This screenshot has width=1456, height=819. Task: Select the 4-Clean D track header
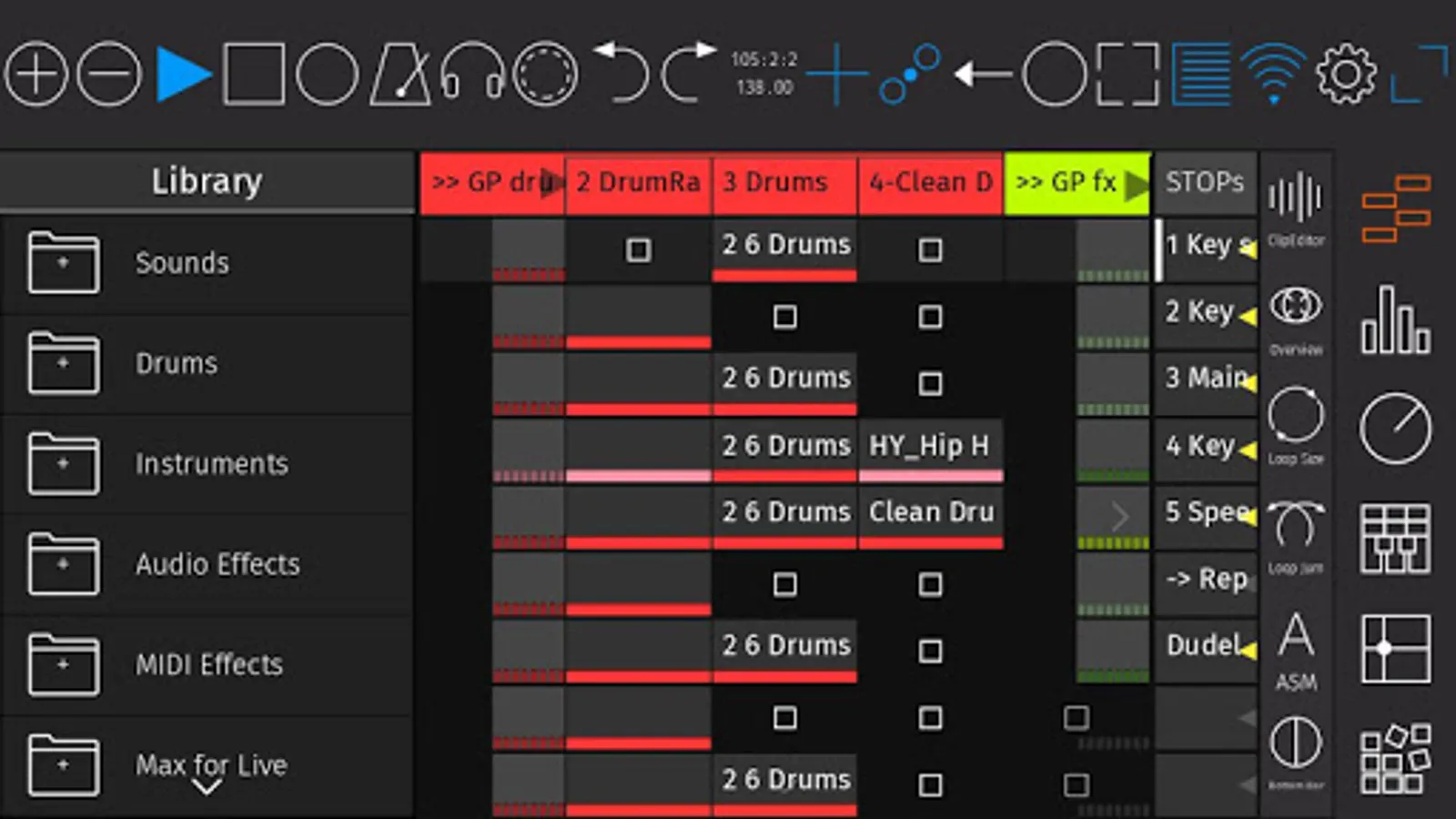pos(930,183)
